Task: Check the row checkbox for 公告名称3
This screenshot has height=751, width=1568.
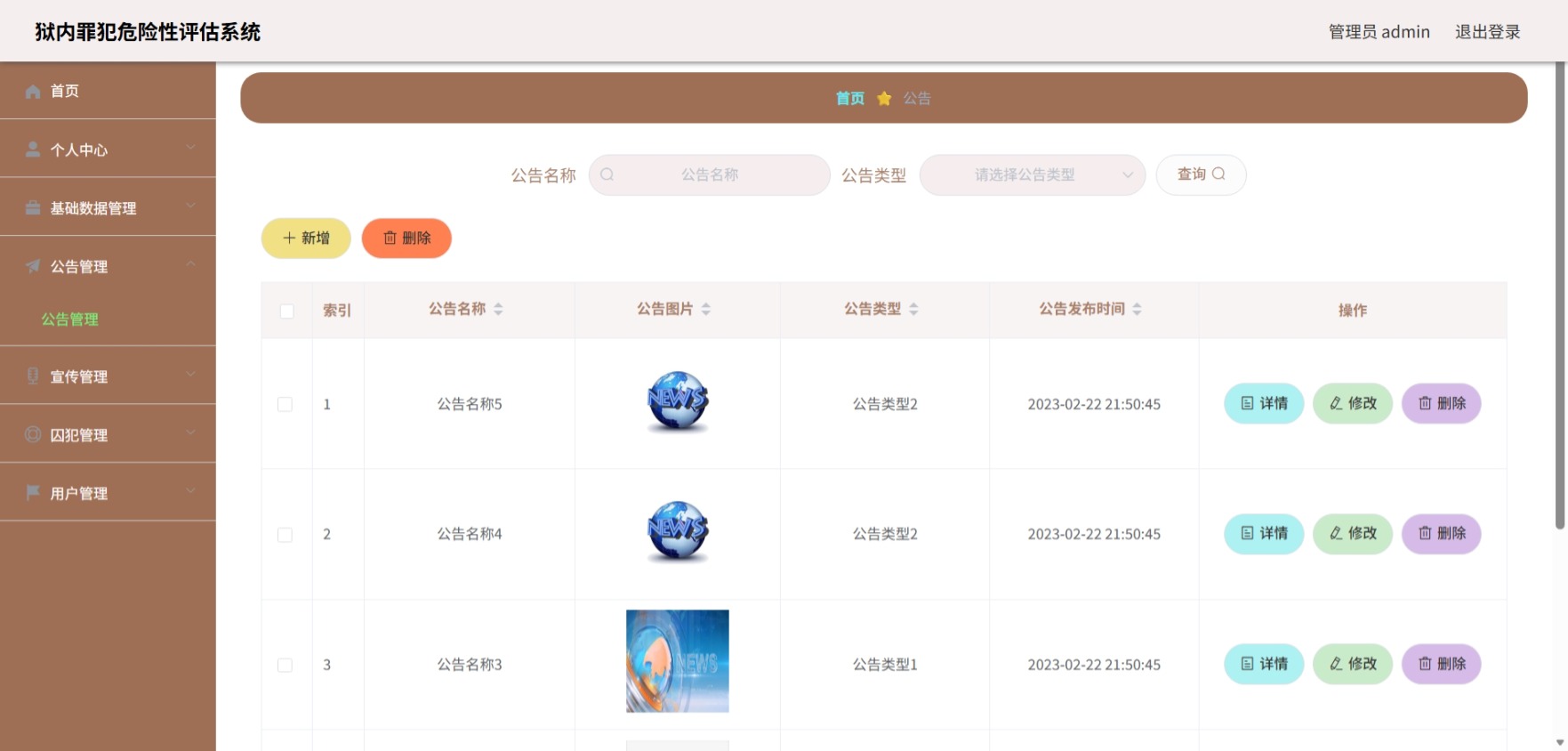Action: pyautogui.click(x=285, y=665)
